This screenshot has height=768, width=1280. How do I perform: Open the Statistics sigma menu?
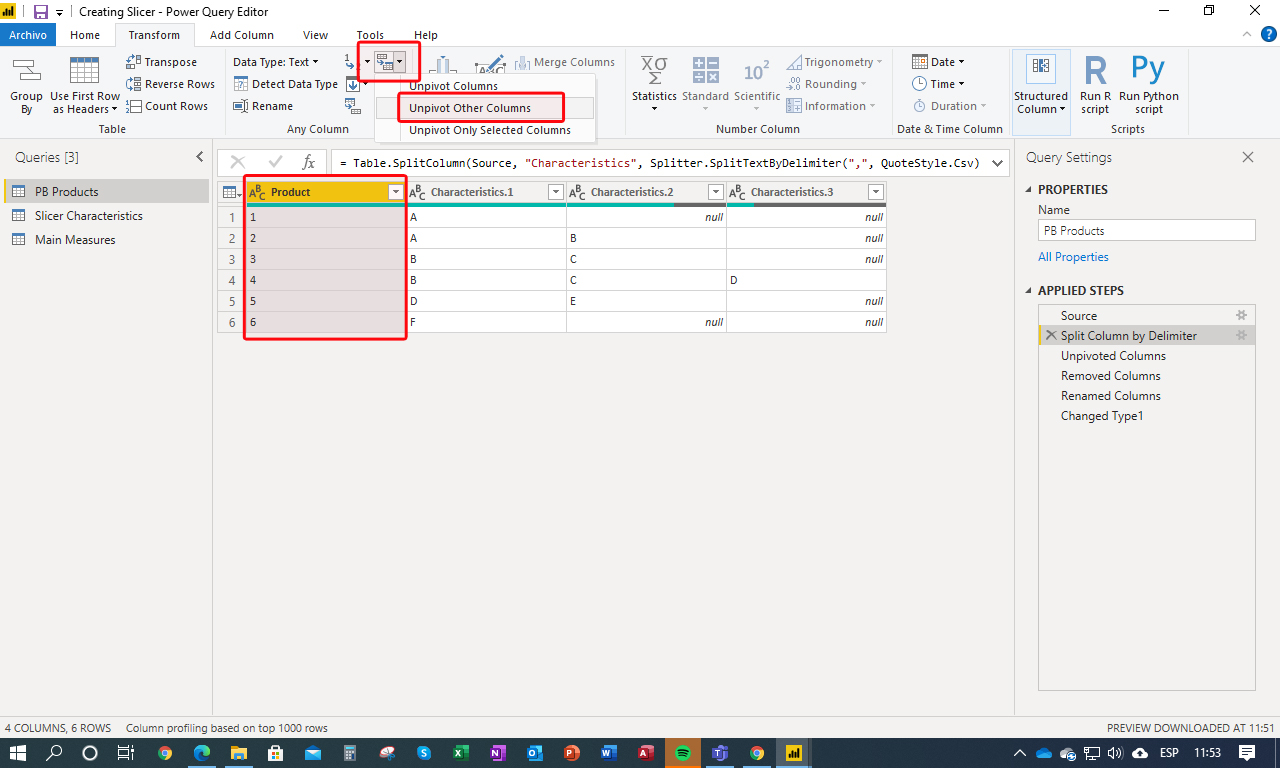[x=654, y=82]
